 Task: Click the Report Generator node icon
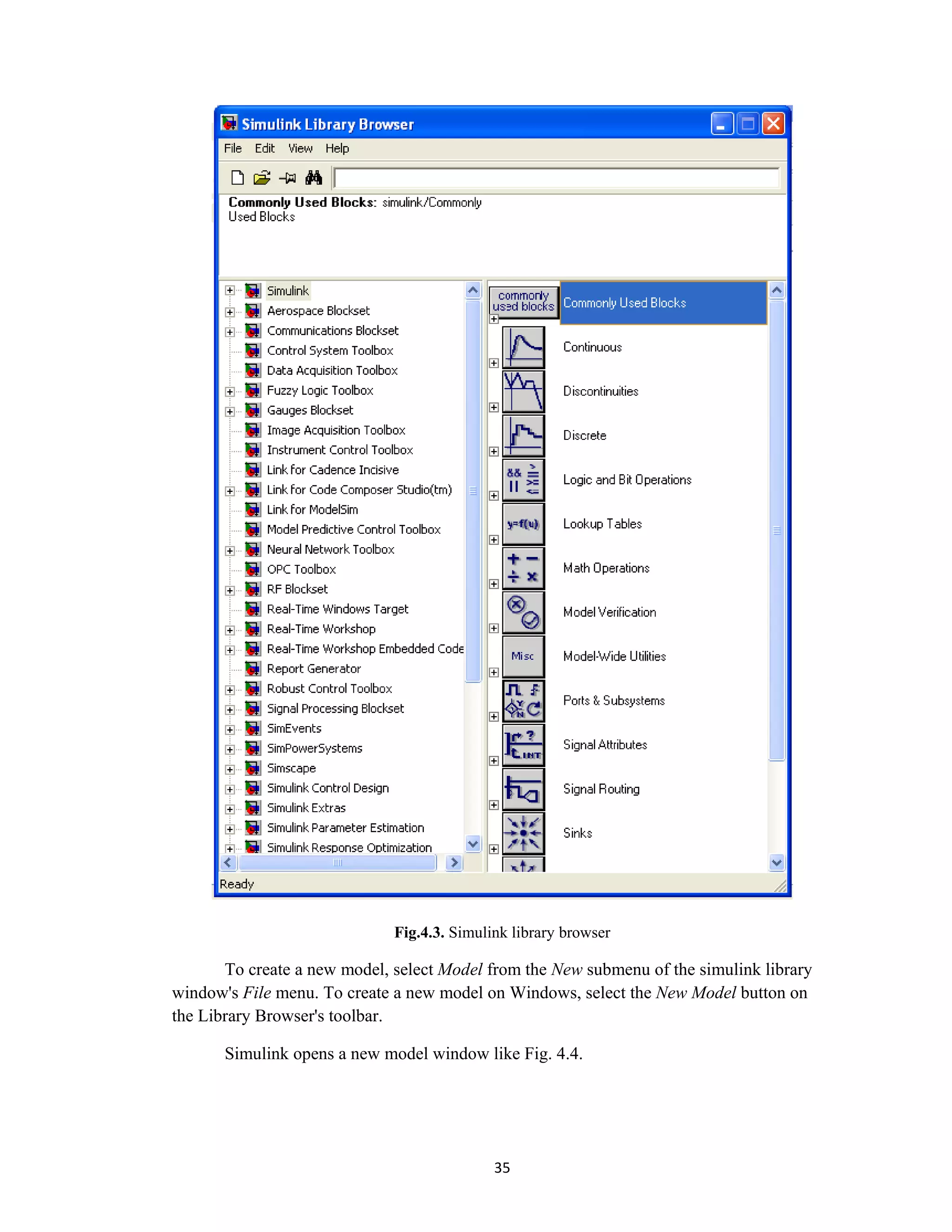pyautogui.click(x=253, y=669)
